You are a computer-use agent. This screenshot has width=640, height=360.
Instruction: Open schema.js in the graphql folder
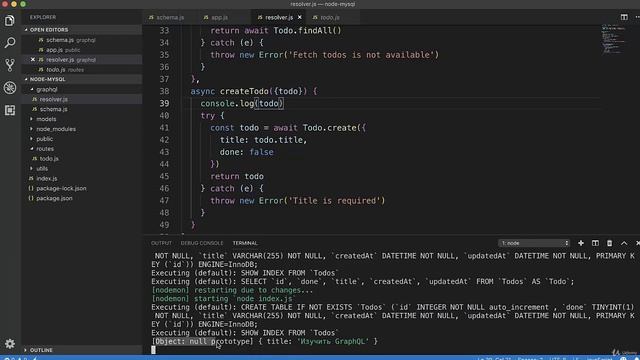pyautogui.click(x=82, y=109)
